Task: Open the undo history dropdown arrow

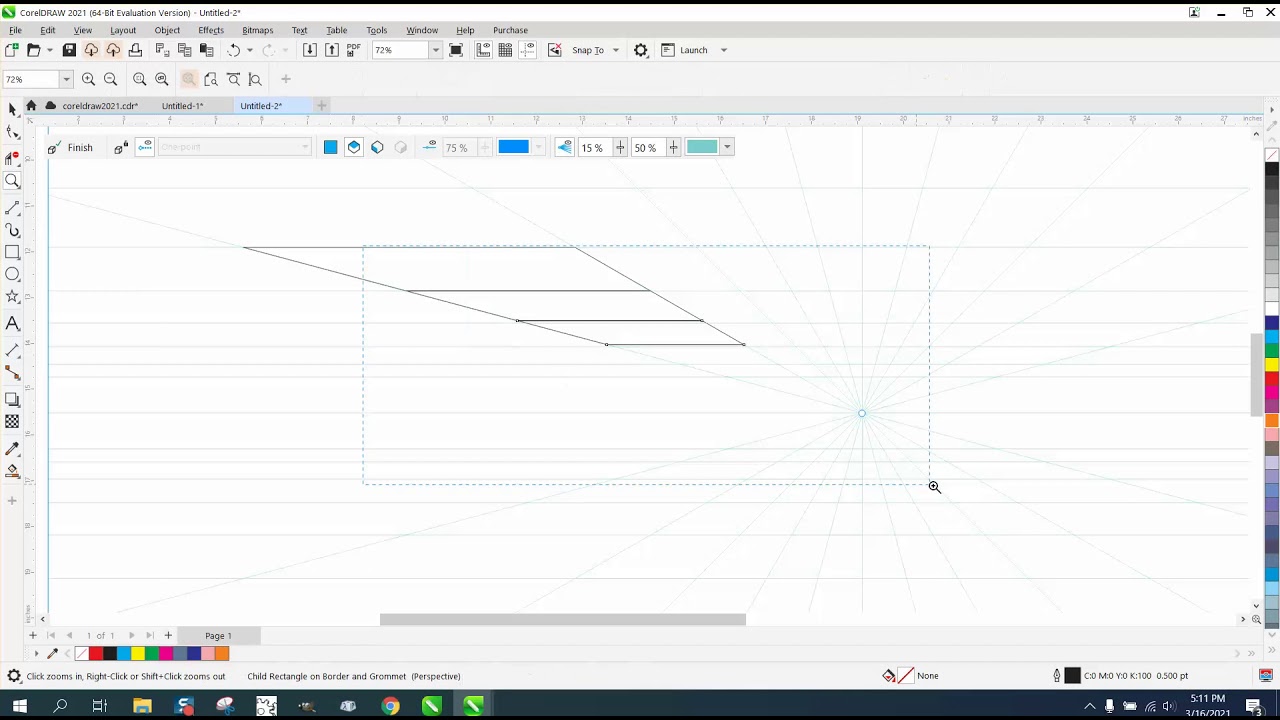Action: click(x=249, y=50)
